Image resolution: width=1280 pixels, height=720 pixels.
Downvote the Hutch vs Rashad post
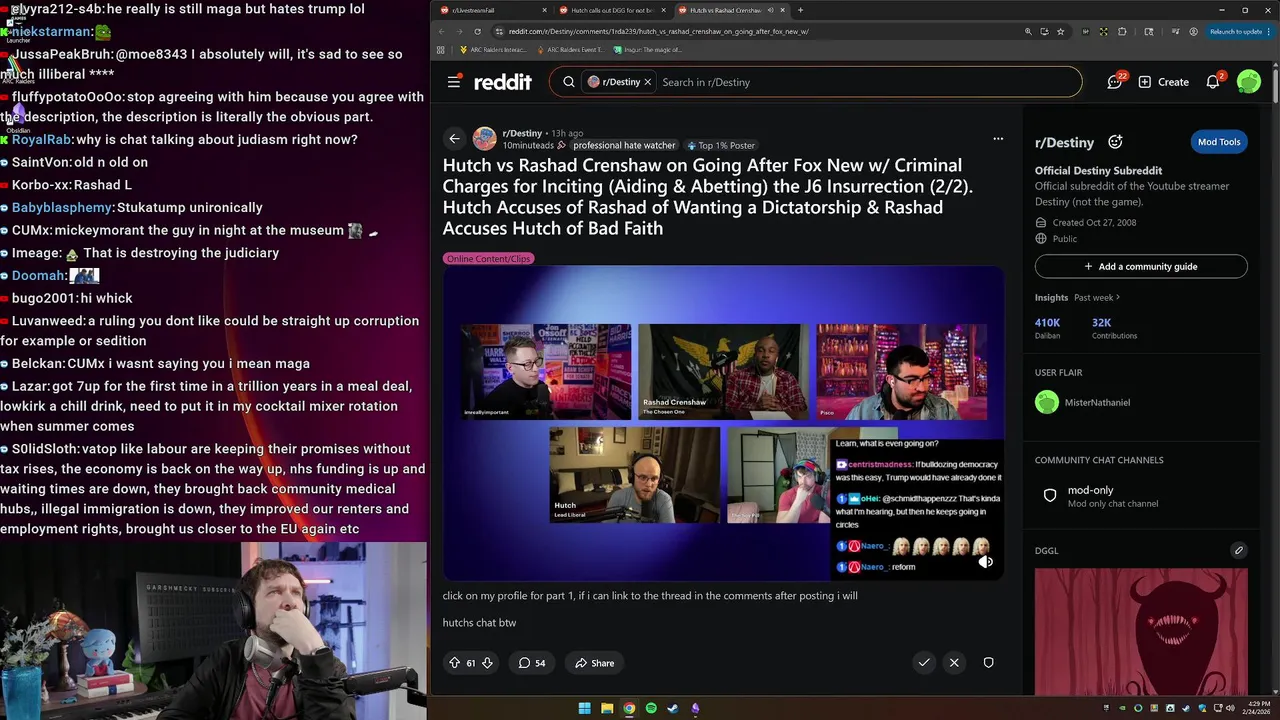[487, 663]
